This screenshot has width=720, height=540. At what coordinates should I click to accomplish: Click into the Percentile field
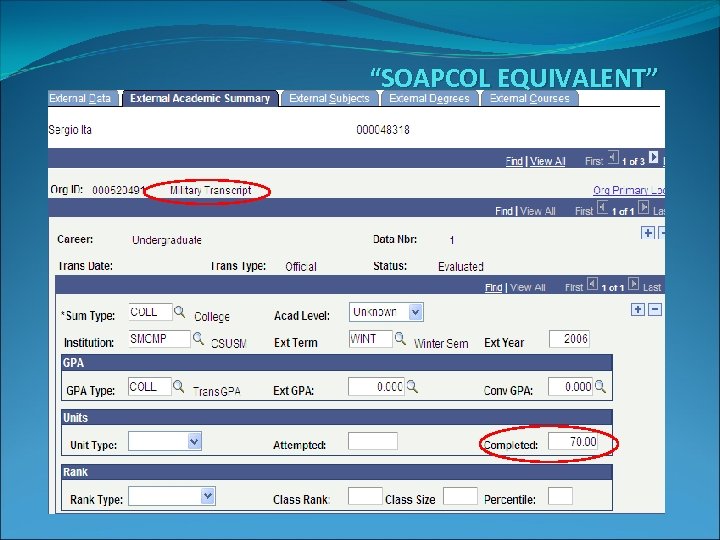(560, 496)
